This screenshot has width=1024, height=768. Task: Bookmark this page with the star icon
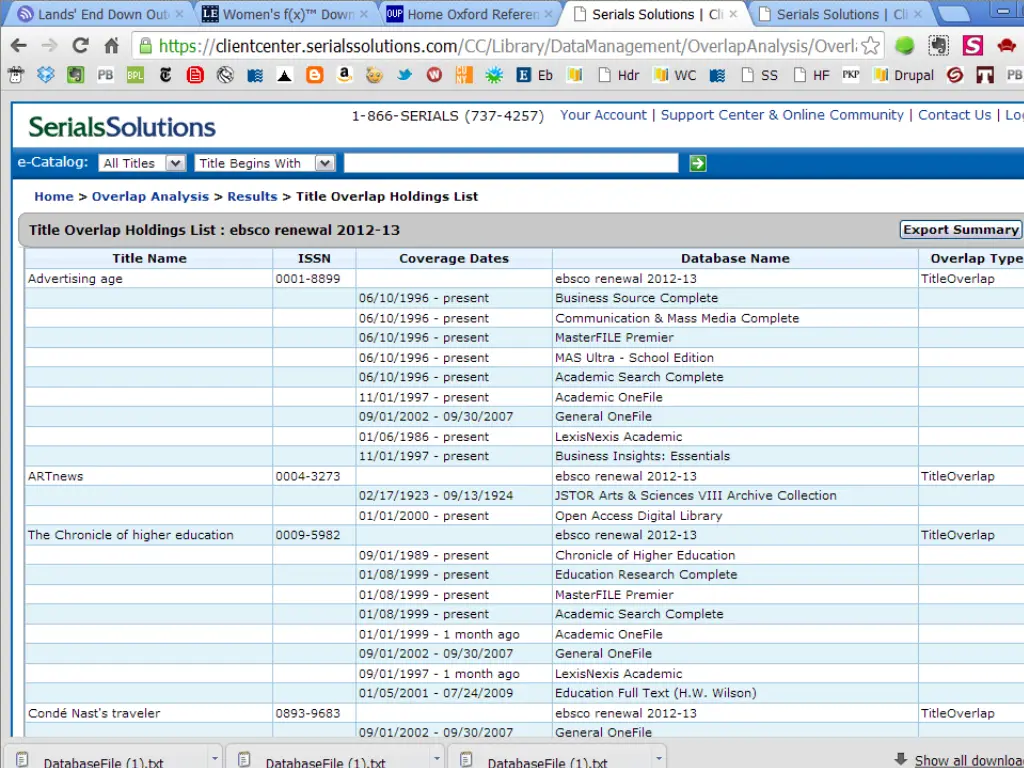pyautogui.click(x=870, y=46)
